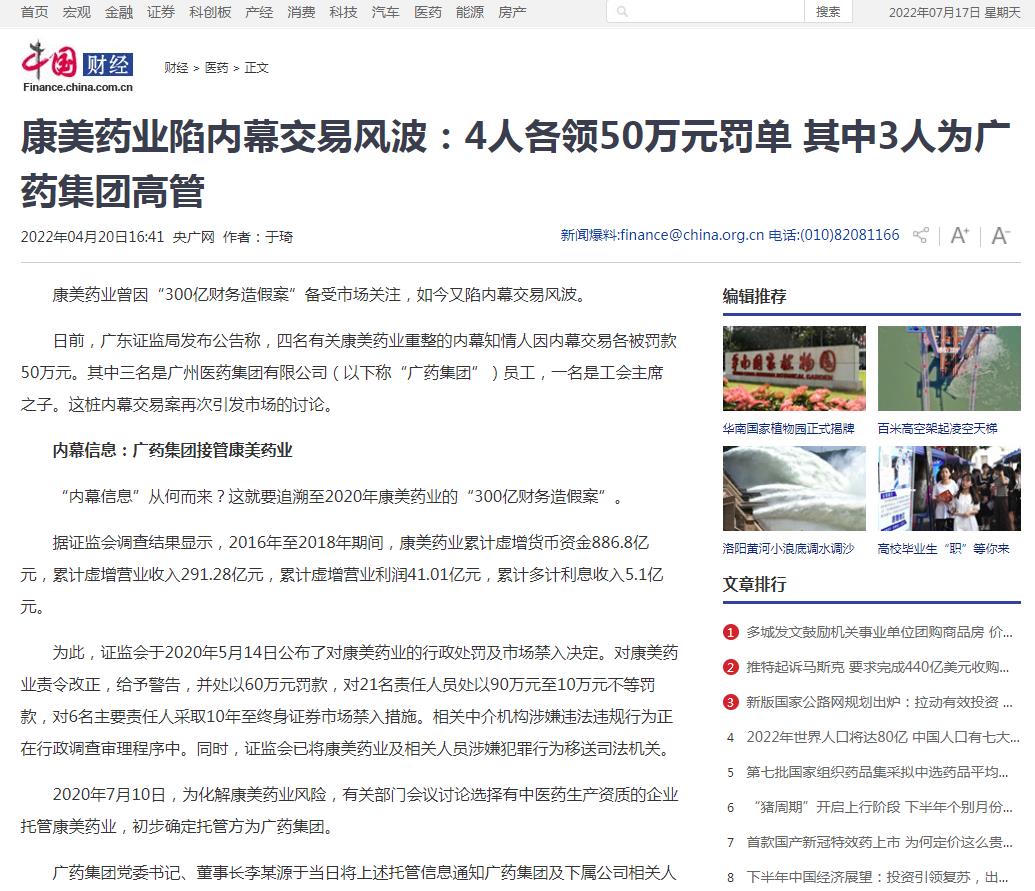The image size is (1035, 891).
Task: Open ranked article 多城发文鼓励机关事业单位团购商品房
Action: point(879,632)
